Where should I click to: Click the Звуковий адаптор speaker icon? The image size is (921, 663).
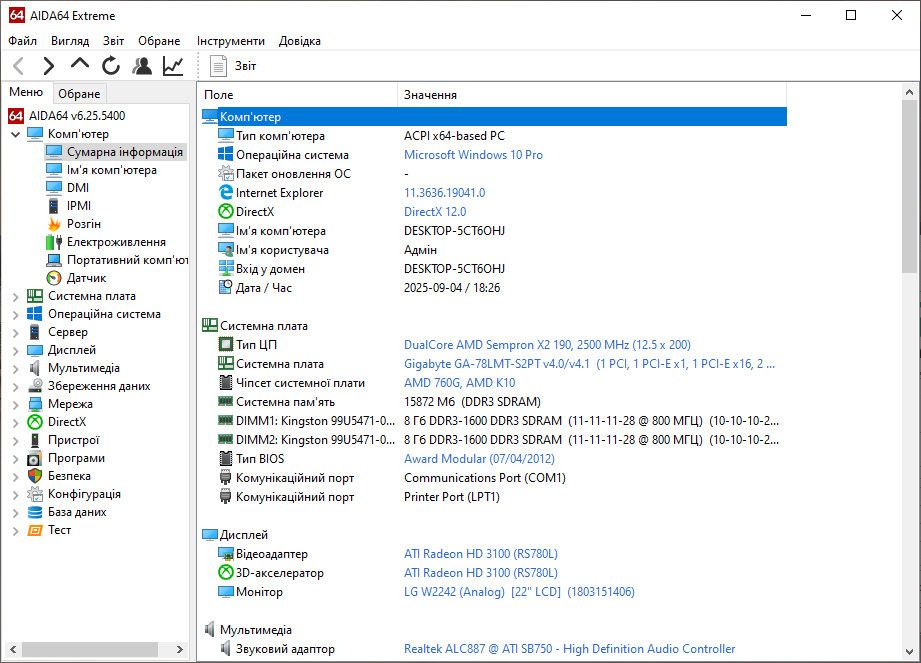(x=226, y=648)
